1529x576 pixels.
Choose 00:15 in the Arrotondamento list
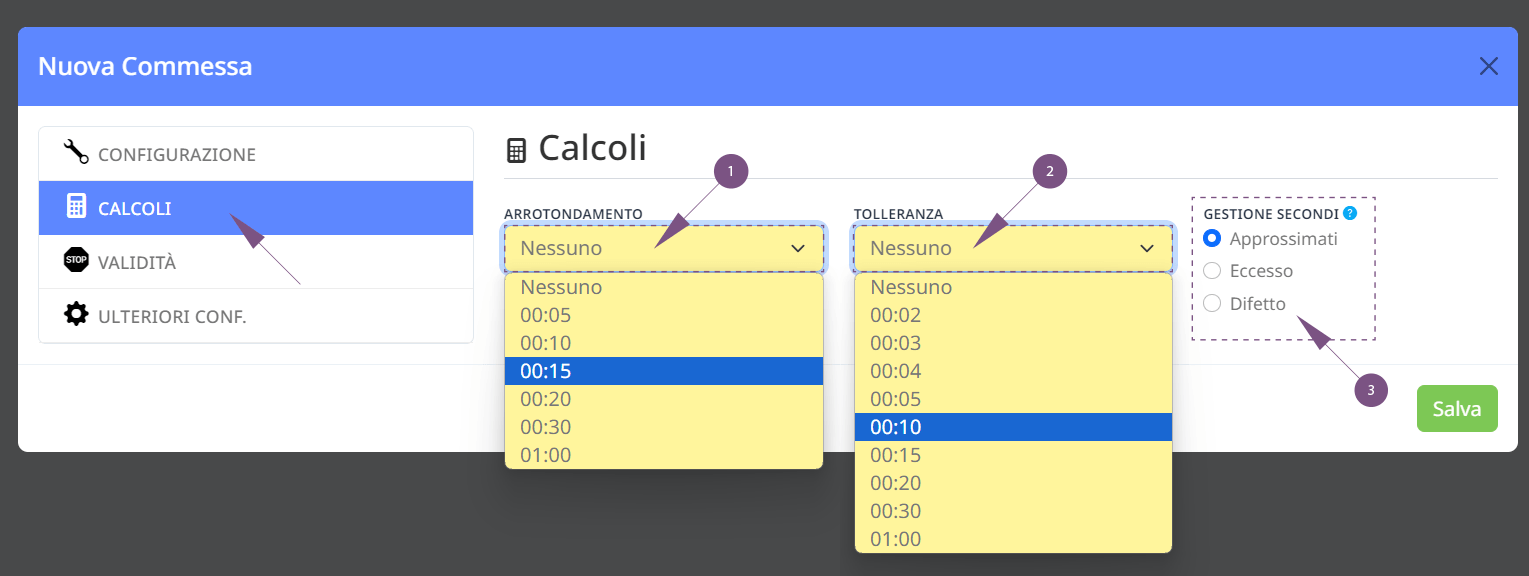[664, 371]
